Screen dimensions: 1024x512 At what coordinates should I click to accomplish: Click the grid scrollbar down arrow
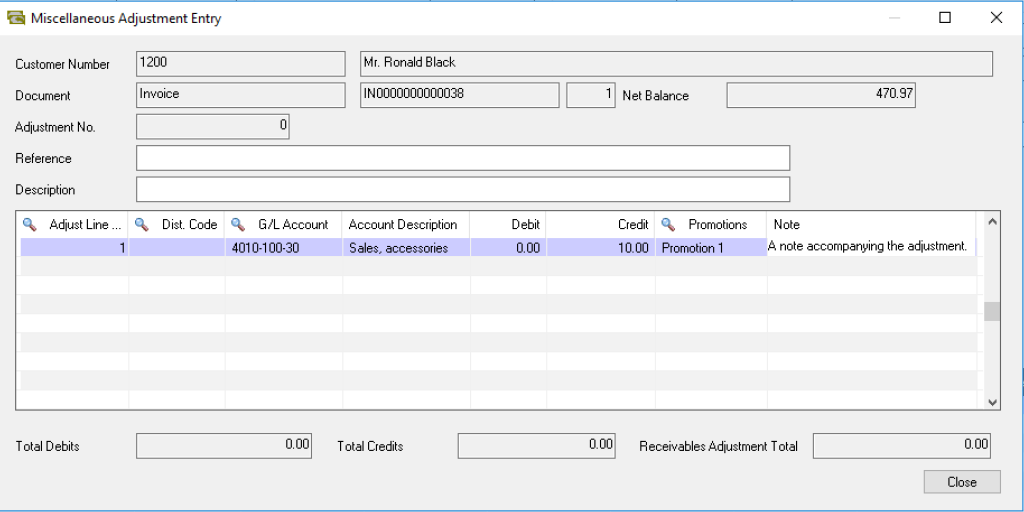click(992, 402)
